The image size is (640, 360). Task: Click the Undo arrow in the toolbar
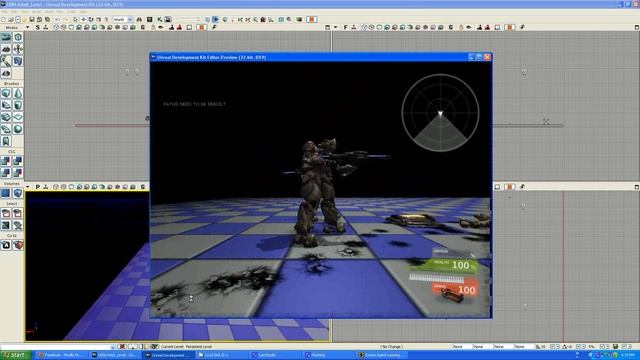pos(58,20)
